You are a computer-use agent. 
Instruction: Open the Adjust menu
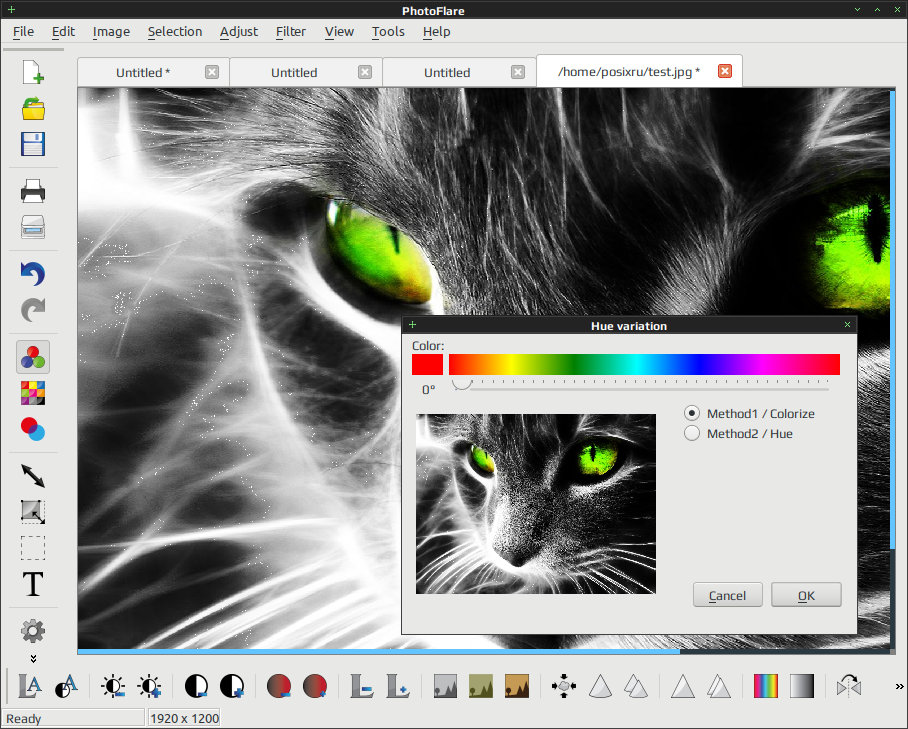click(x=239, y=31)
